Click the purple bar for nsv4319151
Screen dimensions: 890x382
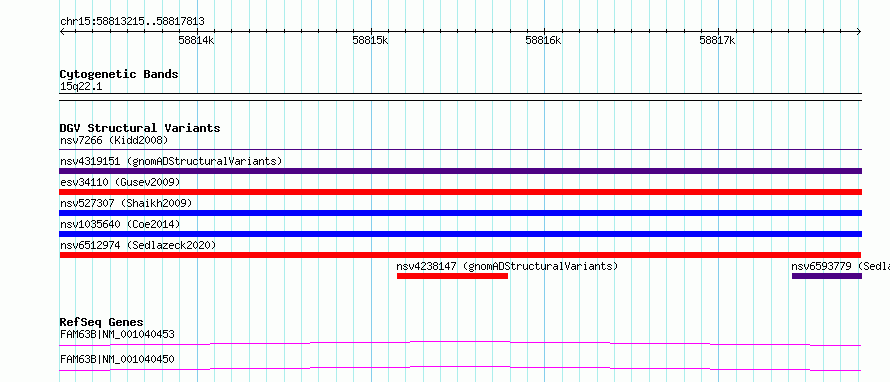[x=461, y=171]
